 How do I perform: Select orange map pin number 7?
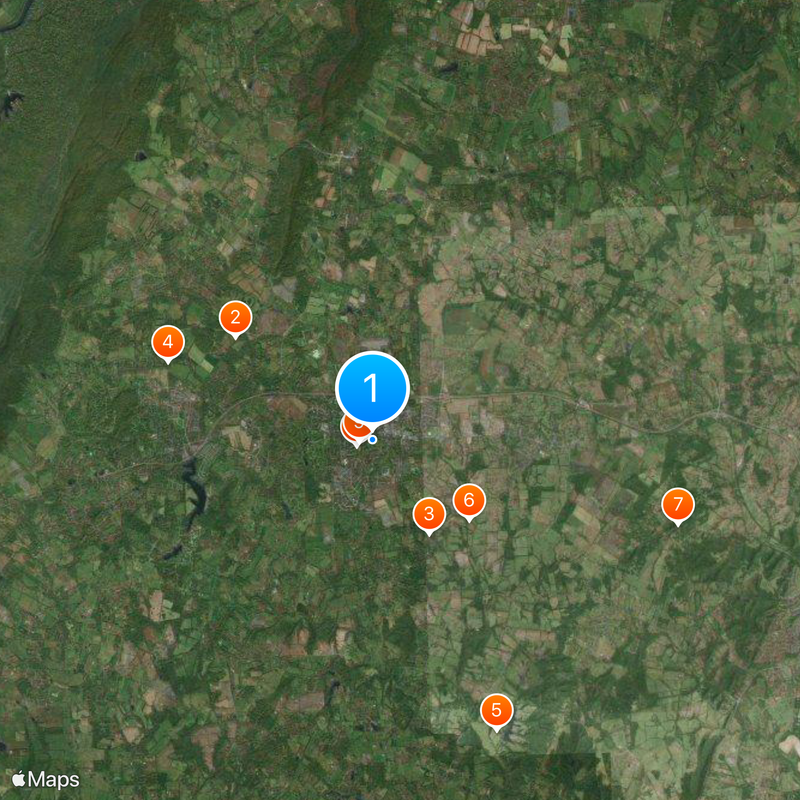coord(678,505)
